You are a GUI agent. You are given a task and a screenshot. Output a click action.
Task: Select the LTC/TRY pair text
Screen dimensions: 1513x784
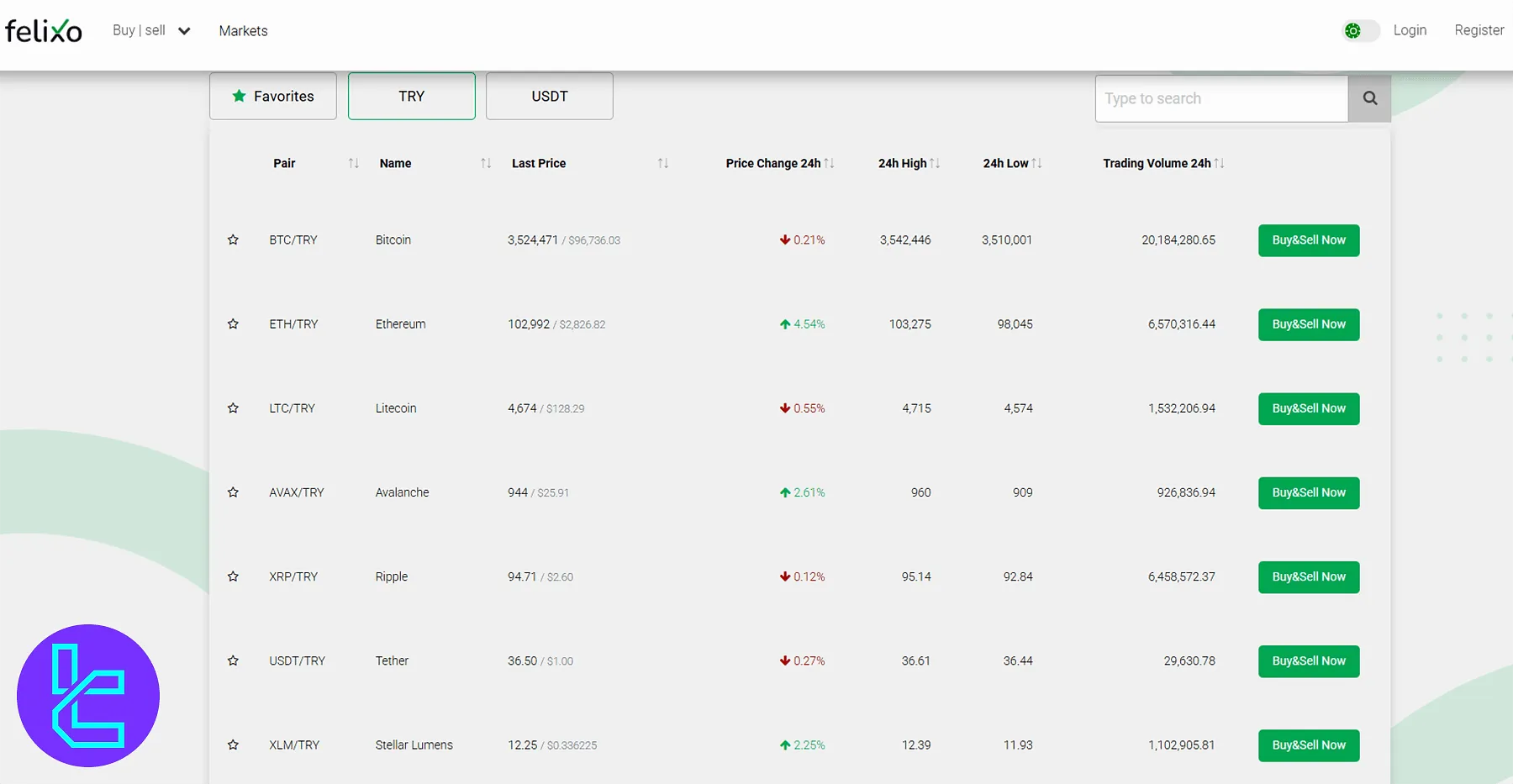[292, 408]
